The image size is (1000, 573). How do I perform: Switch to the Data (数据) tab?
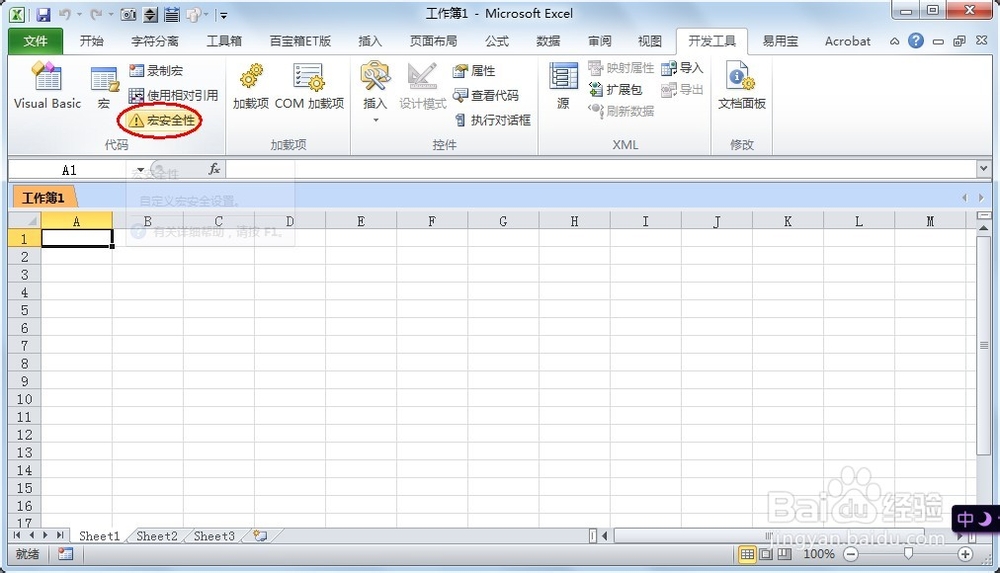point(548,41)
